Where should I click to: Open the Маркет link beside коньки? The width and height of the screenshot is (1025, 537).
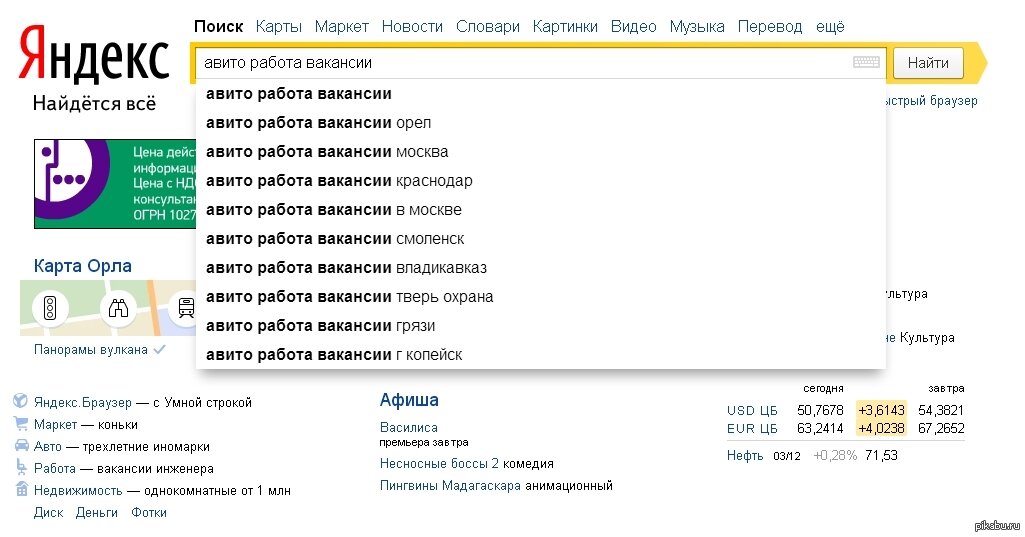click(x=56, y=425)
